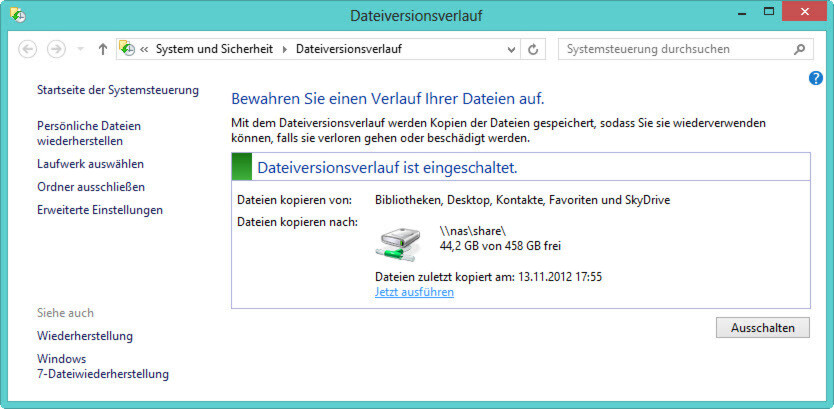
Task: Open Erweiterte Einstellungen
Action: [100, 210]
